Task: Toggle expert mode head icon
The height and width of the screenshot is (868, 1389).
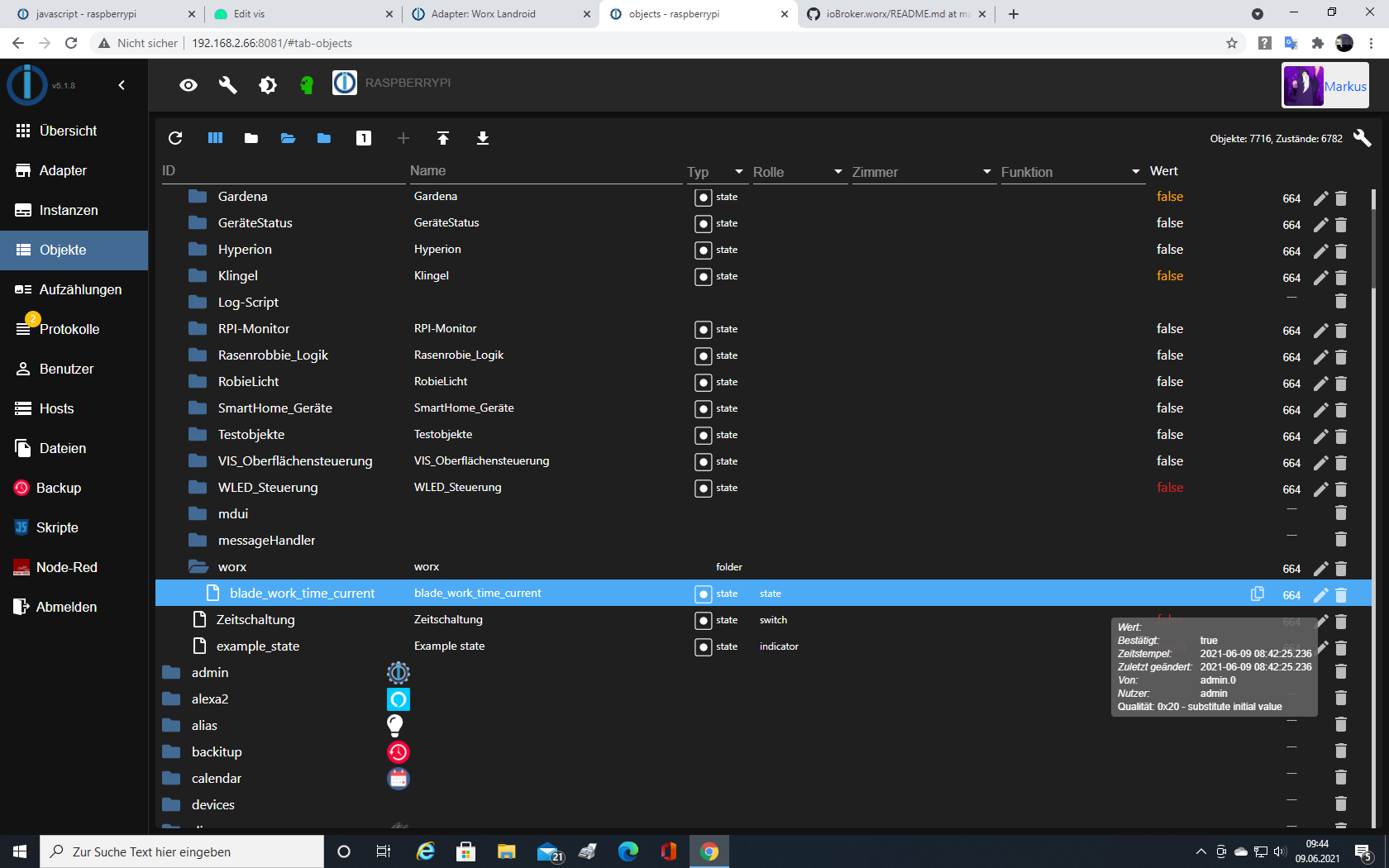Action: tap(307, 85)
